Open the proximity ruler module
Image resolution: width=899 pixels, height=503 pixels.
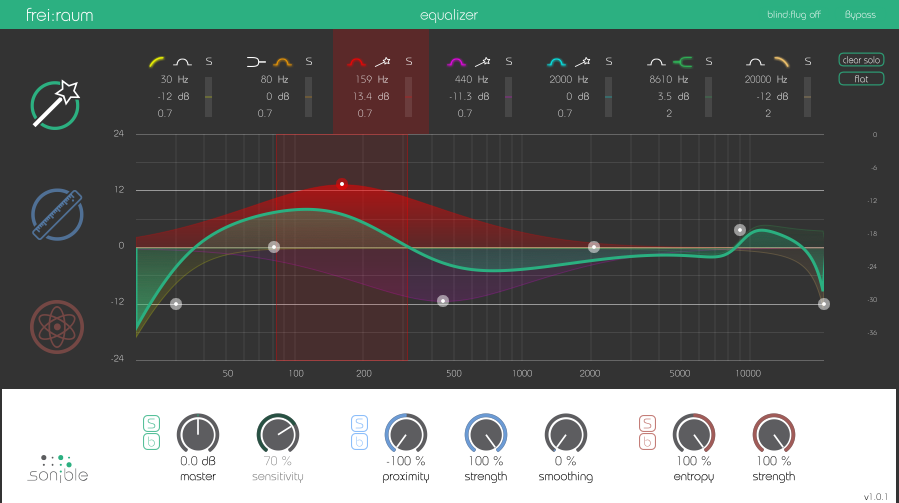click(57, 215)
